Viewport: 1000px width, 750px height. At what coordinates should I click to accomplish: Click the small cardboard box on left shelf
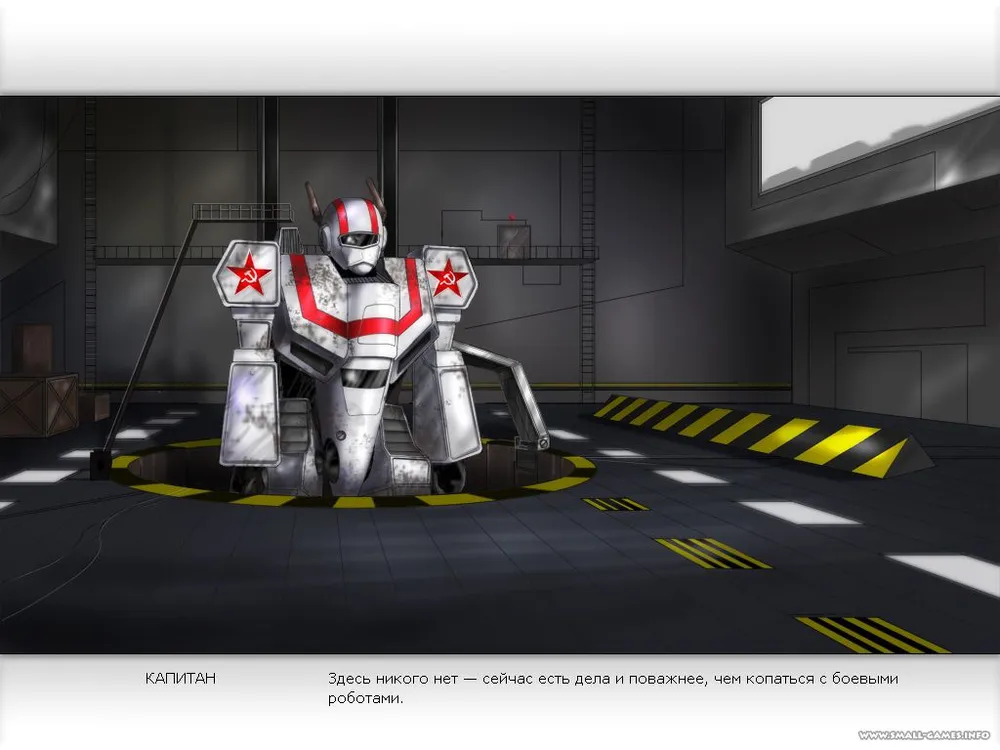pyautogui.click(x=38, y=345)
